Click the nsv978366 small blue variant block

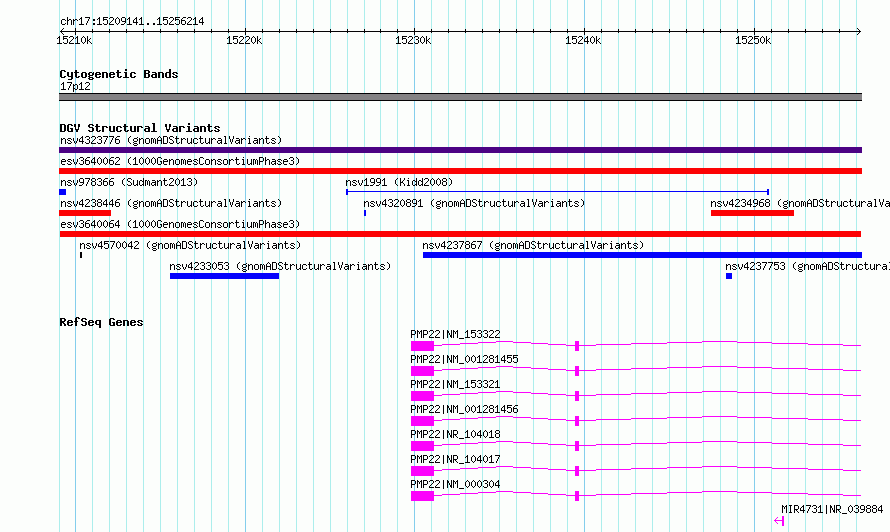click(x=62, y=192)
